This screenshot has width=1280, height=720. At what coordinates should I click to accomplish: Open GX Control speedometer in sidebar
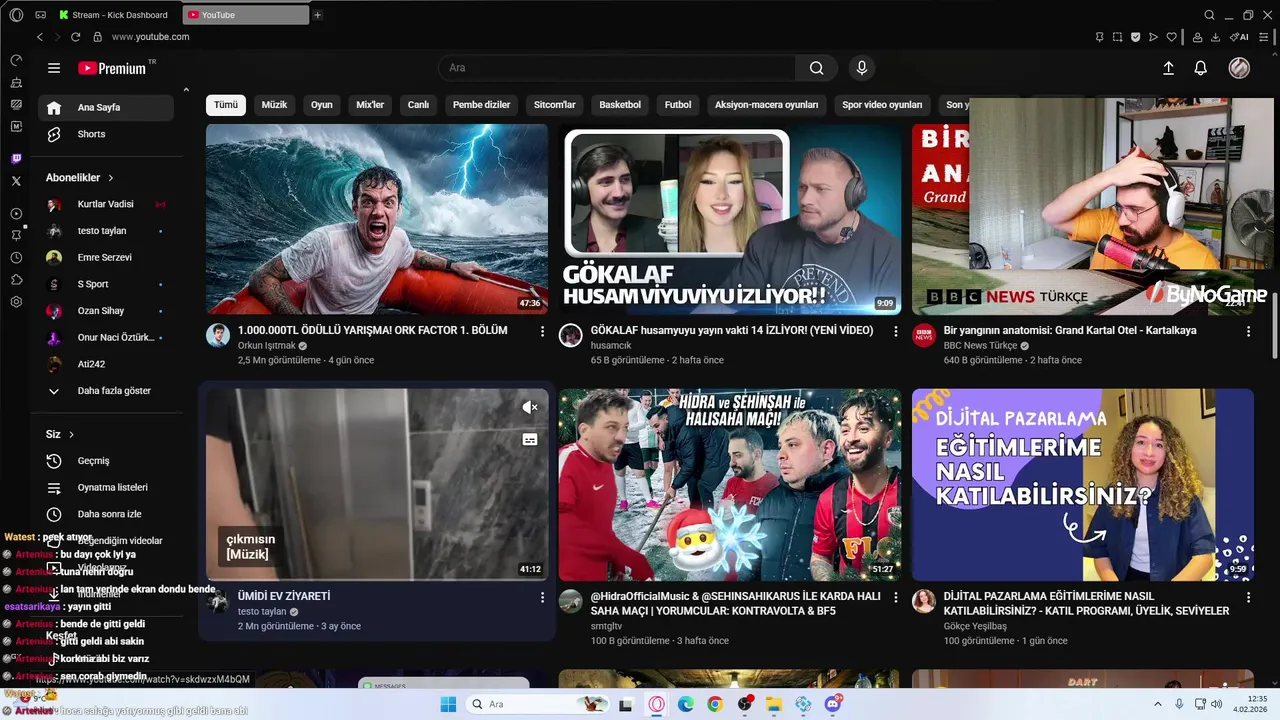[x=16, y=60]
